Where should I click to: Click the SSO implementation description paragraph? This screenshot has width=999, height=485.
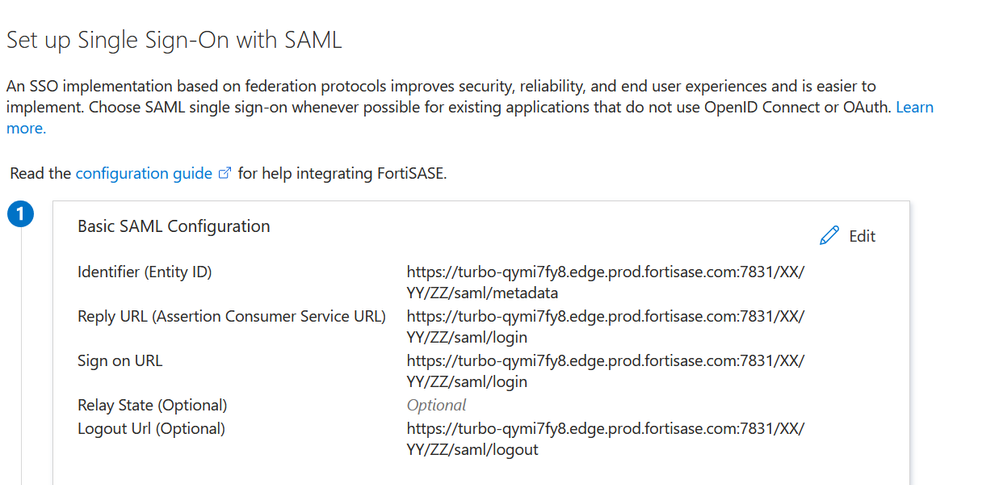click(x=440, y=97)
